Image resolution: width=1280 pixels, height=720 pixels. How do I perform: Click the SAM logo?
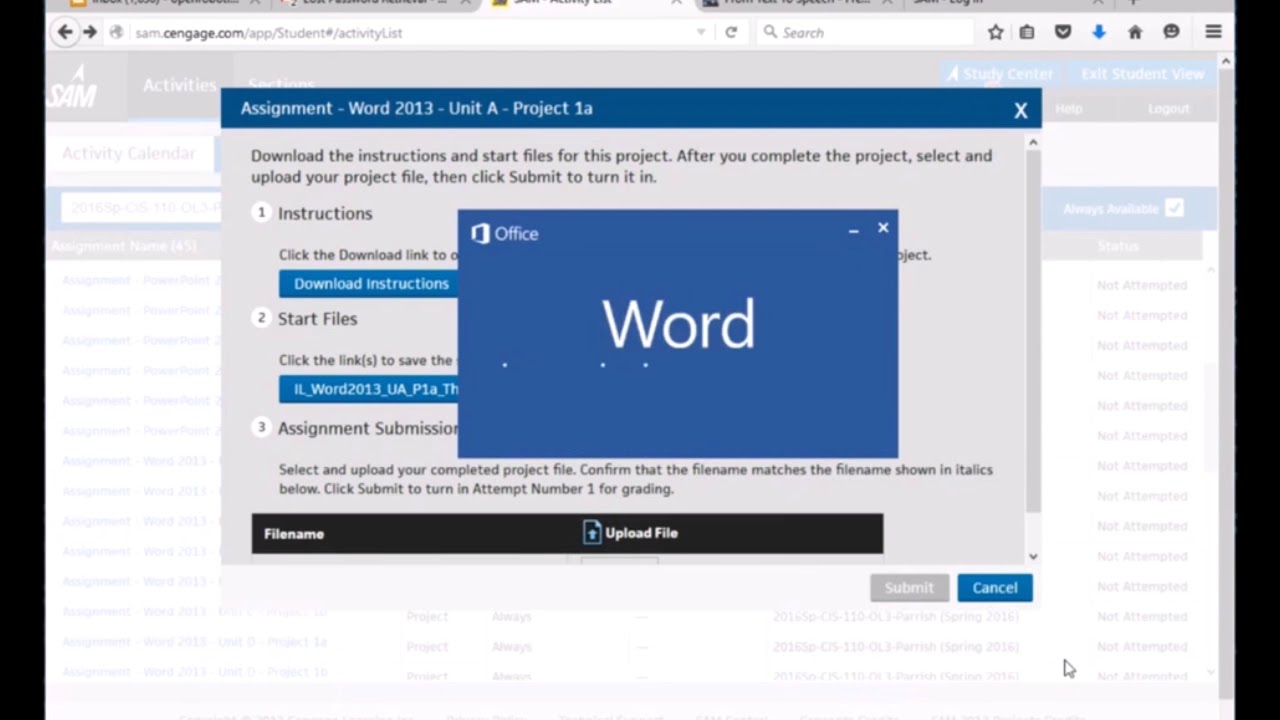72,87
